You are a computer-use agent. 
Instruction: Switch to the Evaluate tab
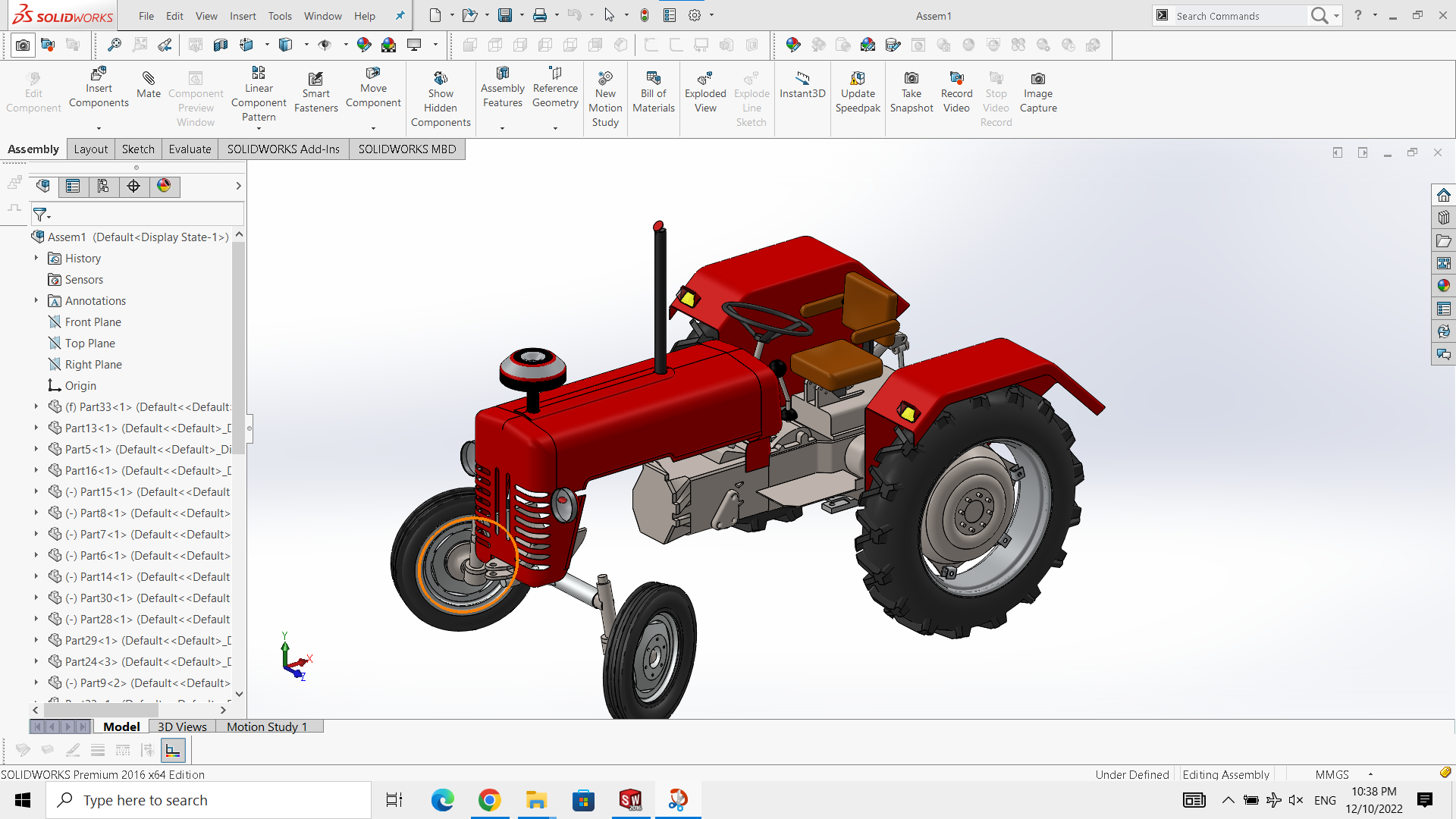[190, 149]
